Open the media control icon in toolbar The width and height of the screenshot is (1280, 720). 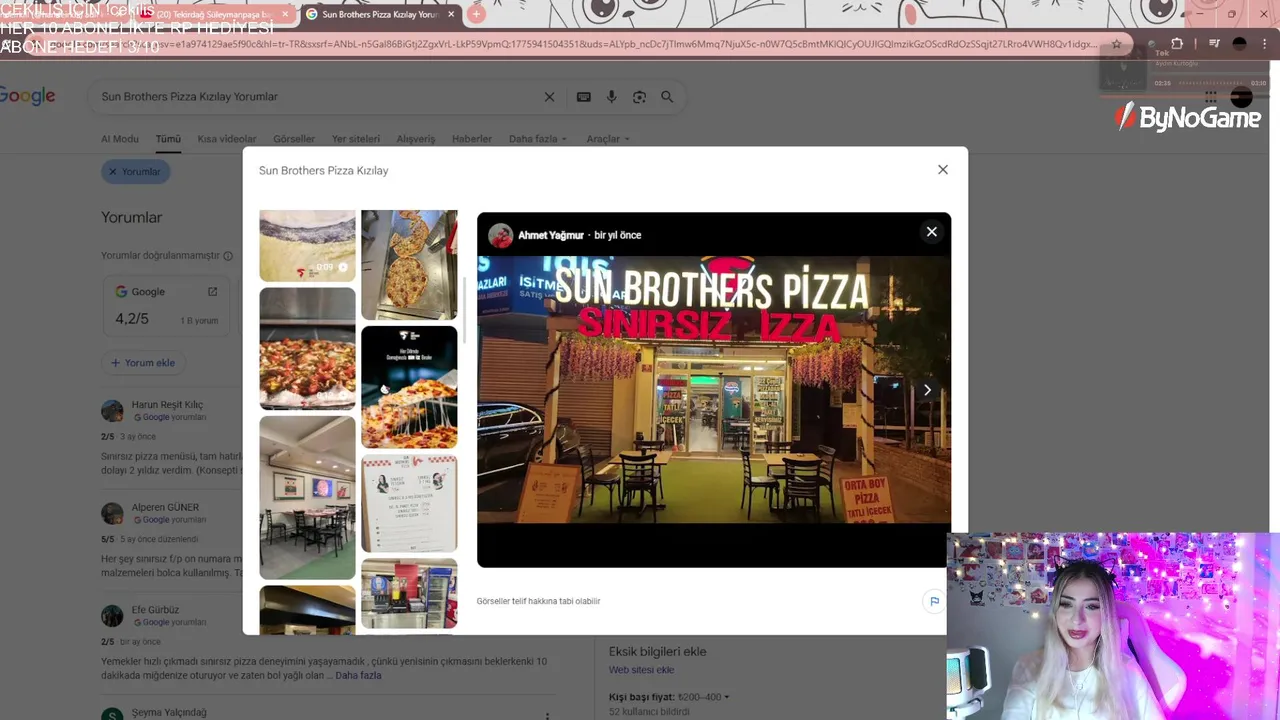pyautogui.click(x=1213, y=44)
